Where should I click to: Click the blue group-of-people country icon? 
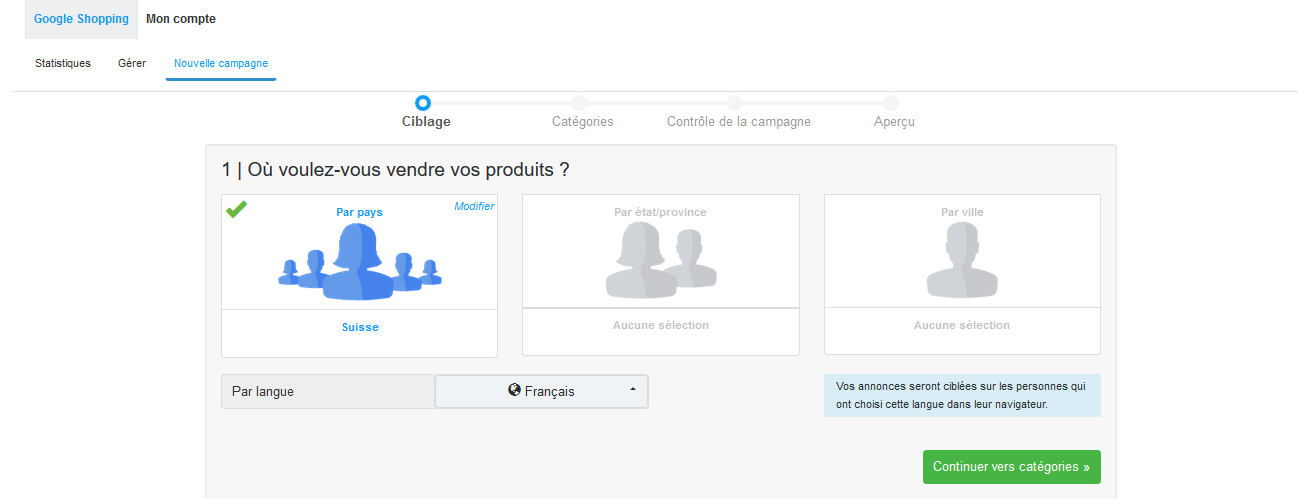click(359, 262)
